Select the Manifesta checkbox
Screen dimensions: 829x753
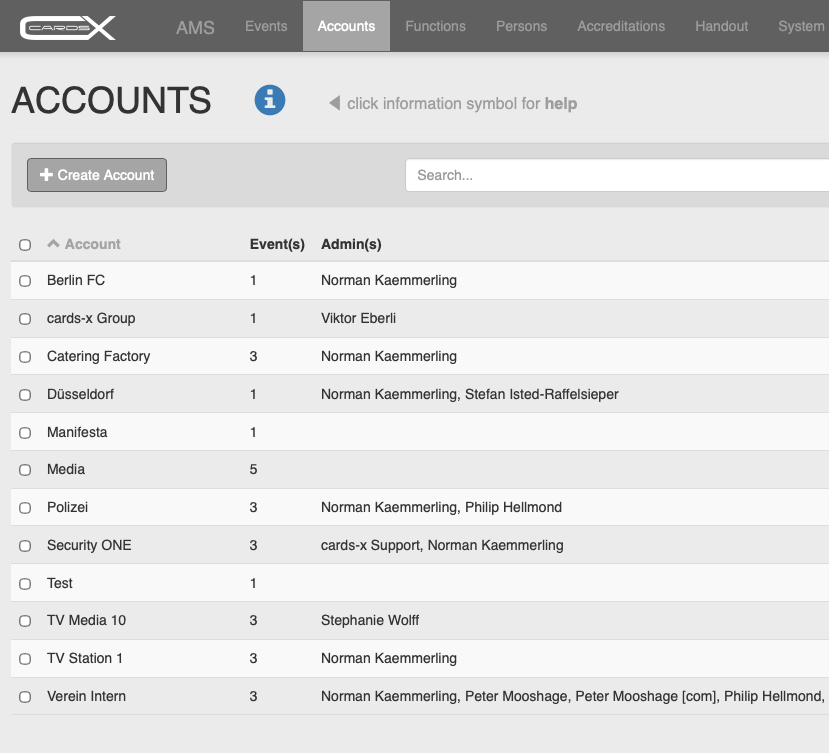coord(25,433)
